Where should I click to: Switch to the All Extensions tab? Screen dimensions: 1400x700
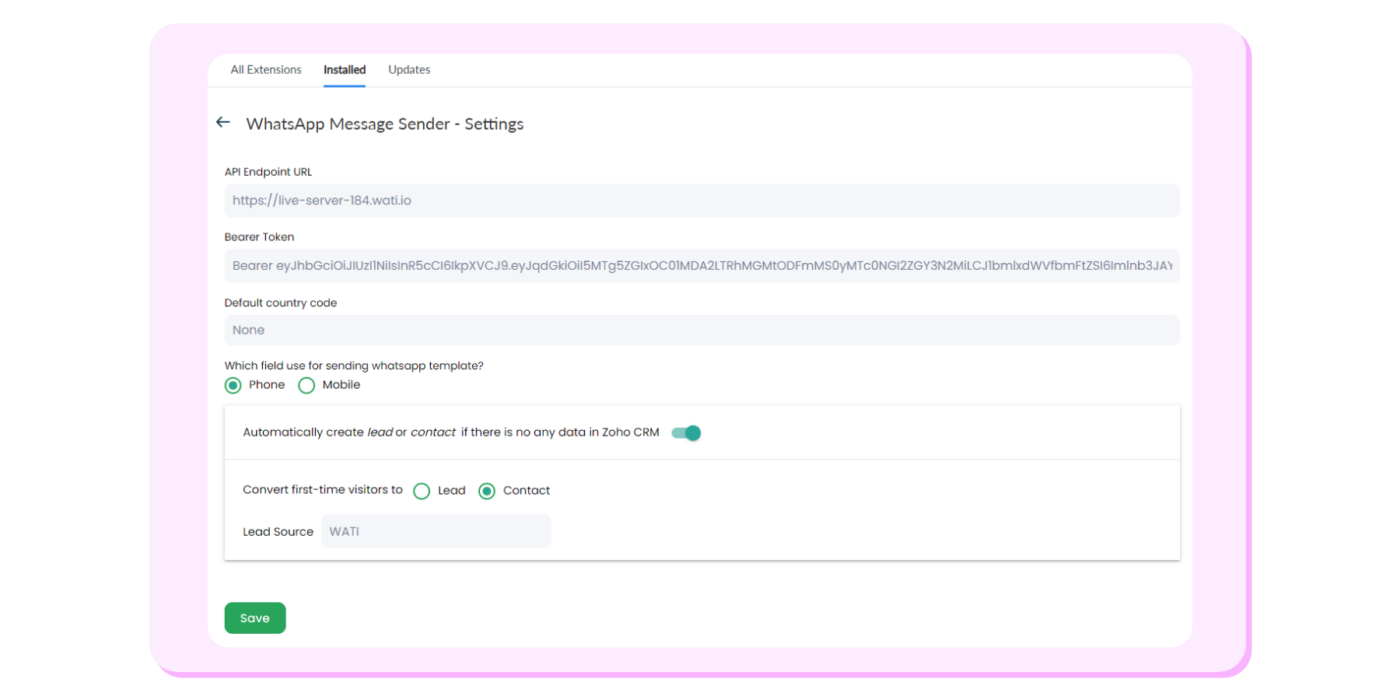tap(265, 69)
